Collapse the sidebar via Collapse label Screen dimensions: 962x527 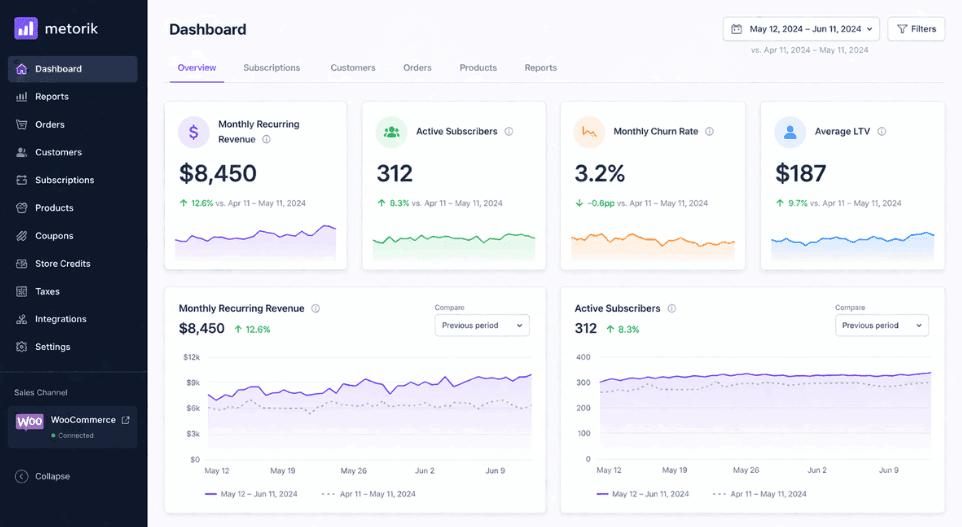tap(52, 476)
